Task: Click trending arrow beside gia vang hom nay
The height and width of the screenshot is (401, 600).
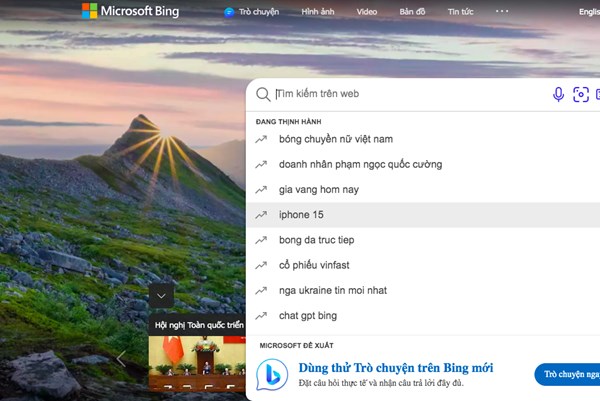Action: click(x=261, y=190)
